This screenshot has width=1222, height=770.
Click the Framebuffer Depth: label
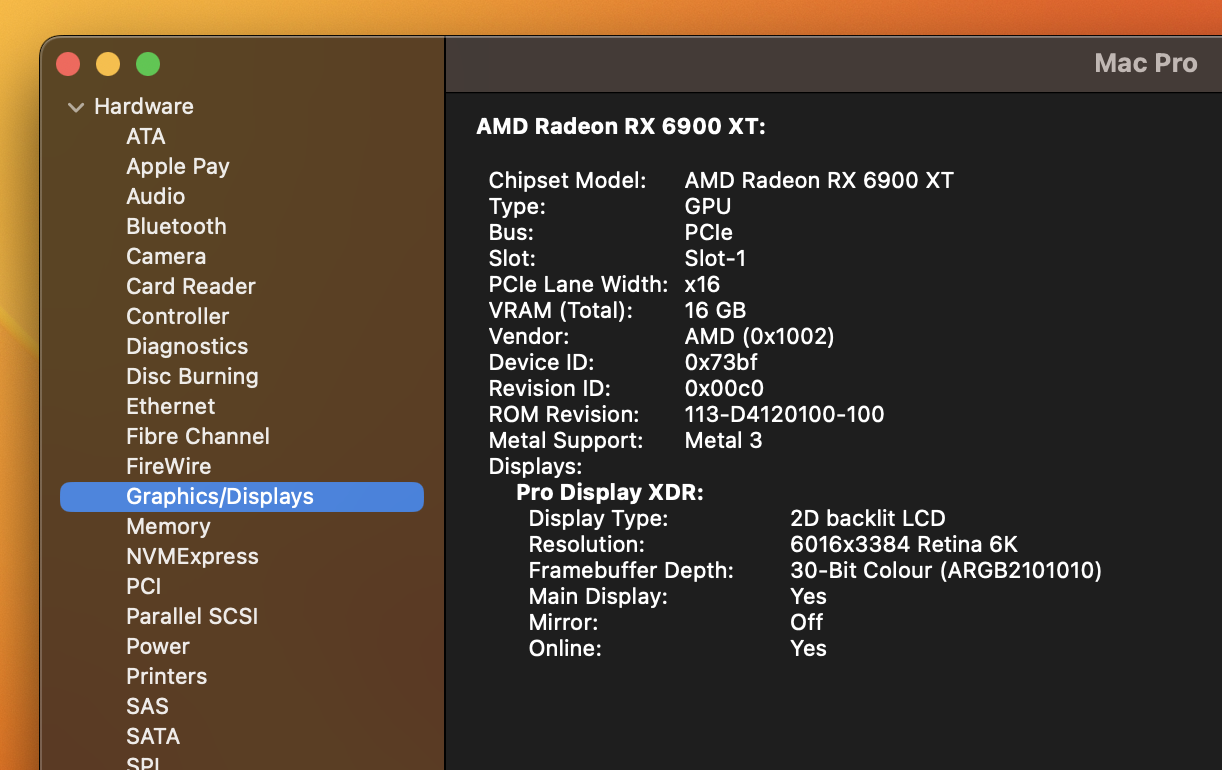click(631, 570)
